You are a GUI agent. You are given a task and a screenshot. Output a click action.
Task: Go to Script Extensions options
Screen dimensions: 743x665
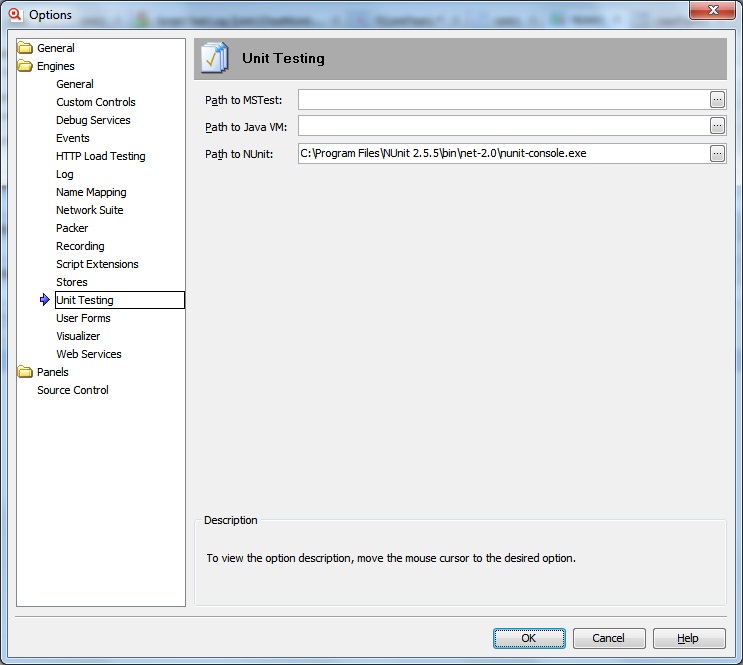[x=97, y=264]
